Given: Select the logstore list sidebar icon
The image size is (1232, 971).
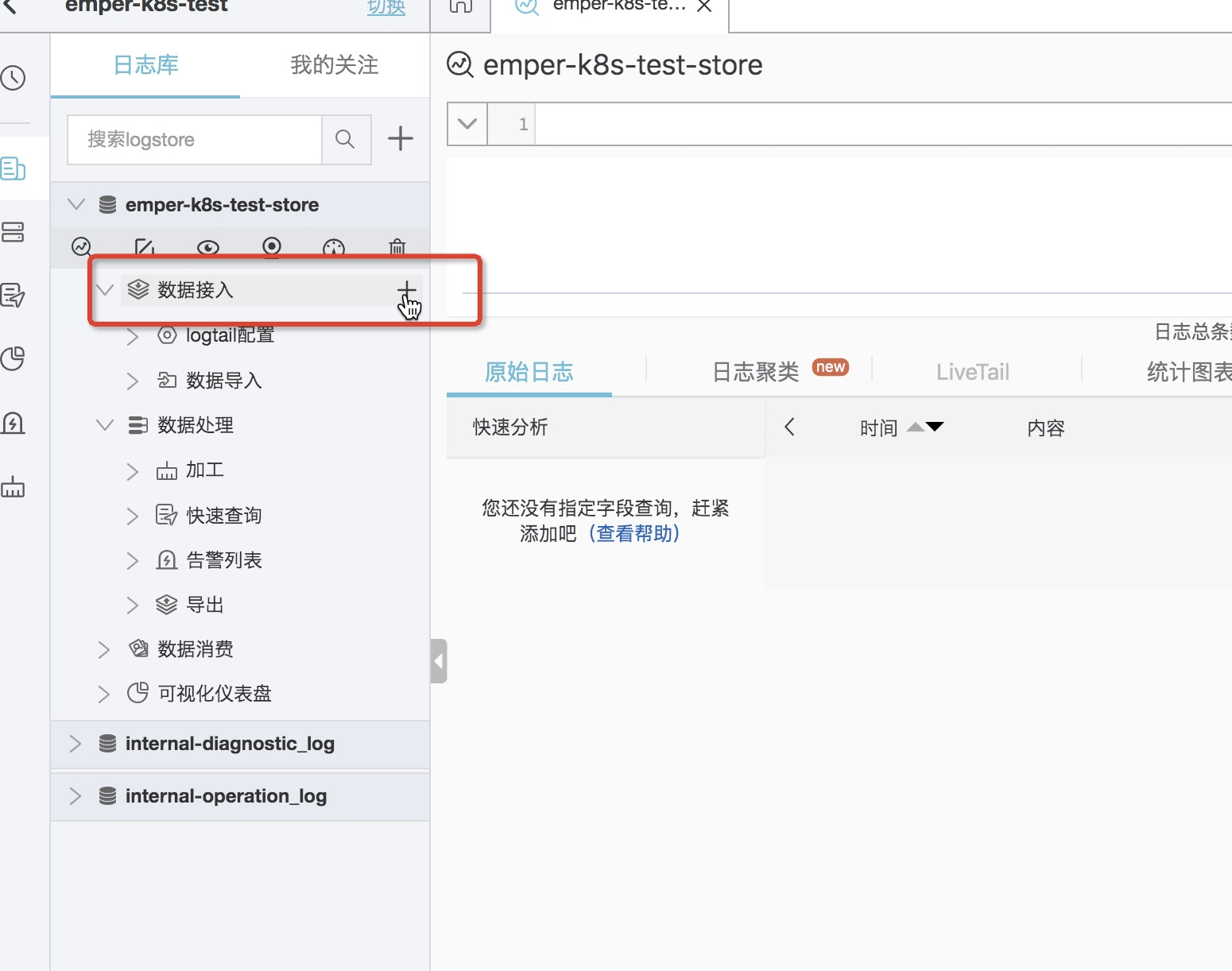Looking at the screenshot, I should (x=14, y=168).
